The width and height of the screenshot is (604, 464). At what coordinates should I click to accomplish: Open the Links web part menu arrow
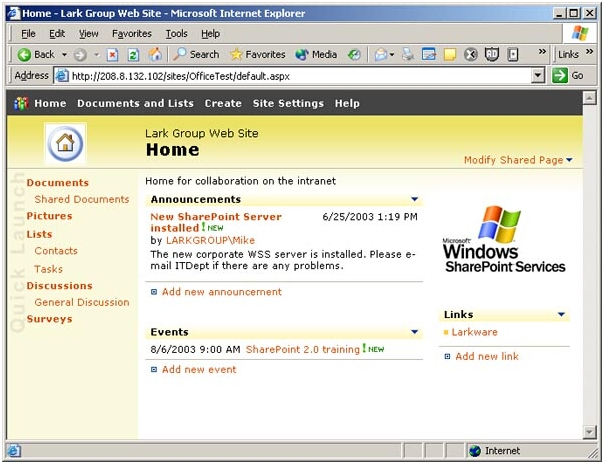pyautogui.click(x=561, y=314)
